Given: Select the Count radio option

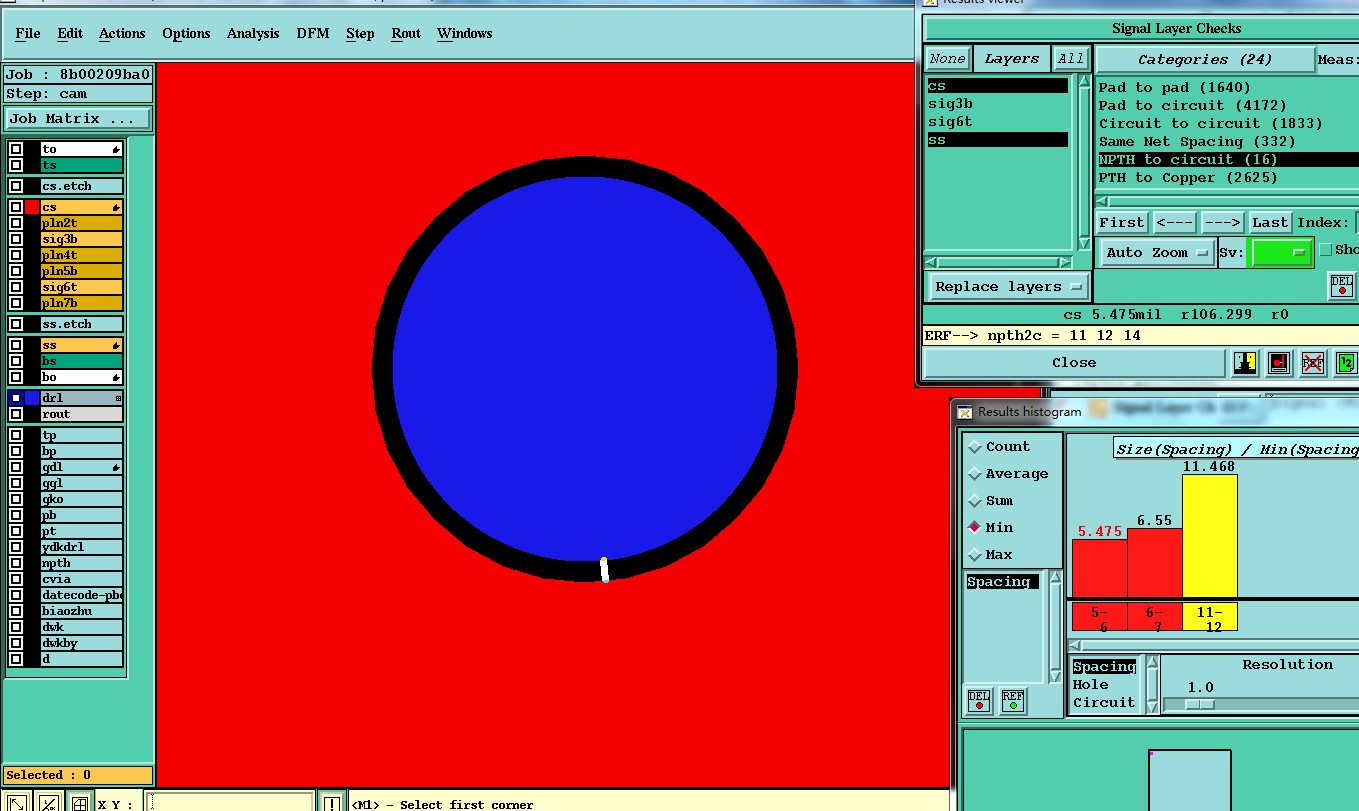Looking at the screenshot, I should point(975,447).
